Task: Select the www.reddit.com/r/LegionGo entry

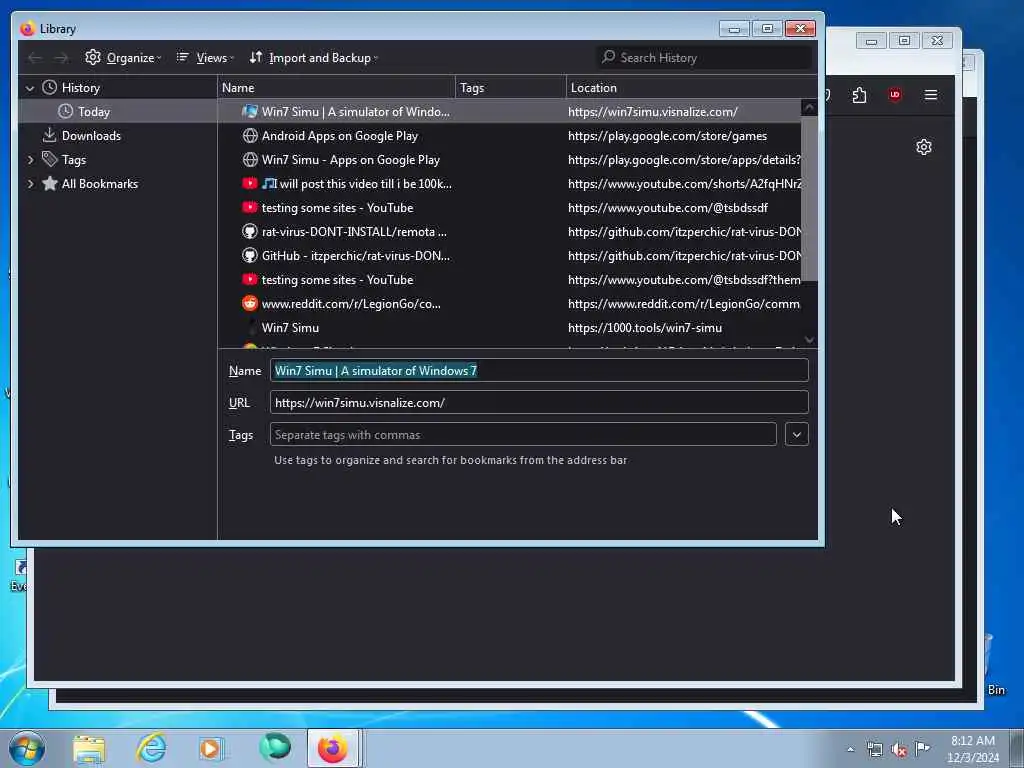Action: point(509,304)
